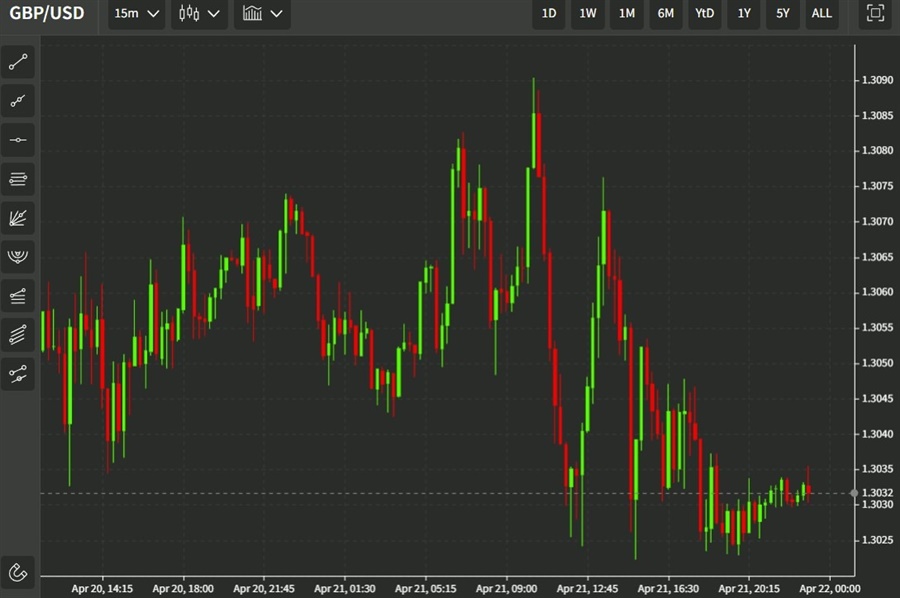The width and height of the screenshot is (900, 598).
Task: Click the 1.3040 price axis label
Action: (877, 434)
